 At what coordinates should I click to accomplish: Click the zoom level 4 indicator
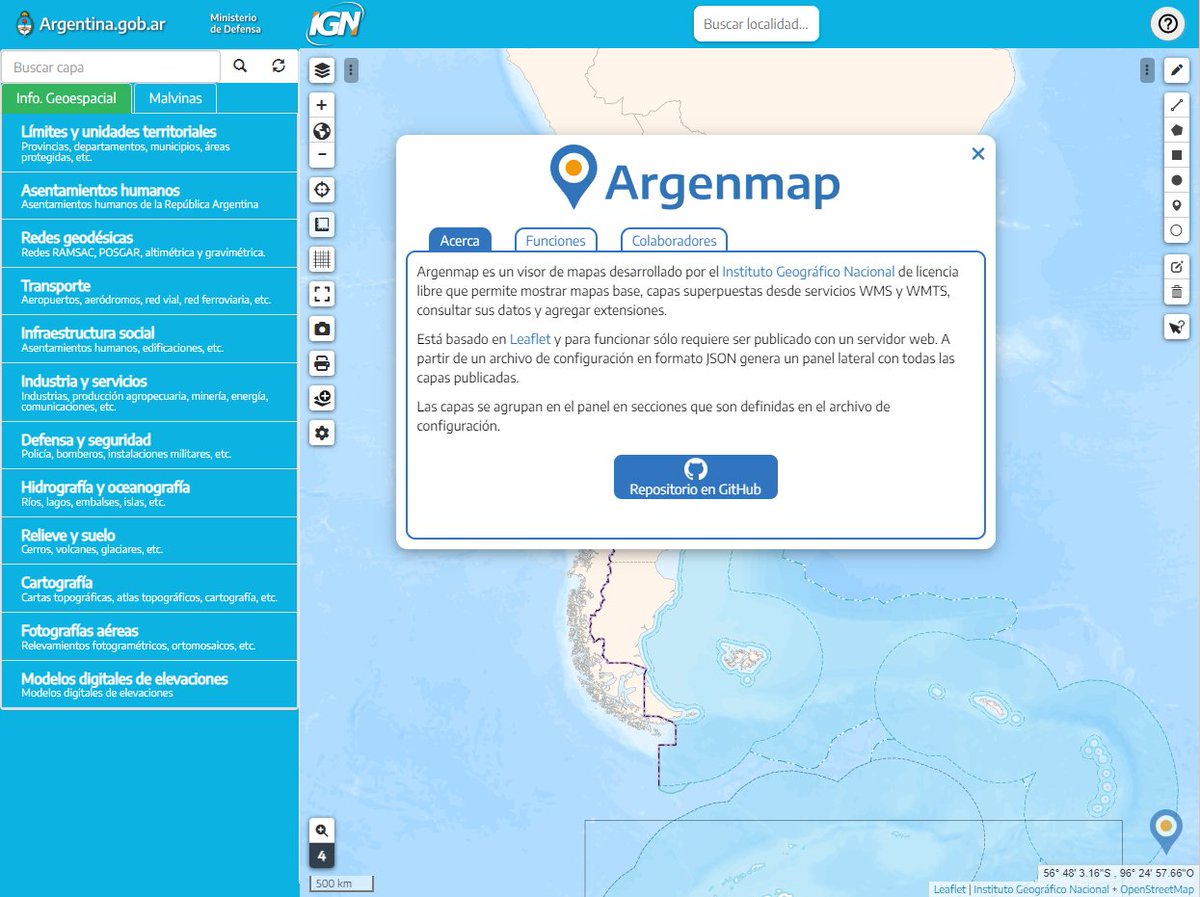tap(322, 857)
